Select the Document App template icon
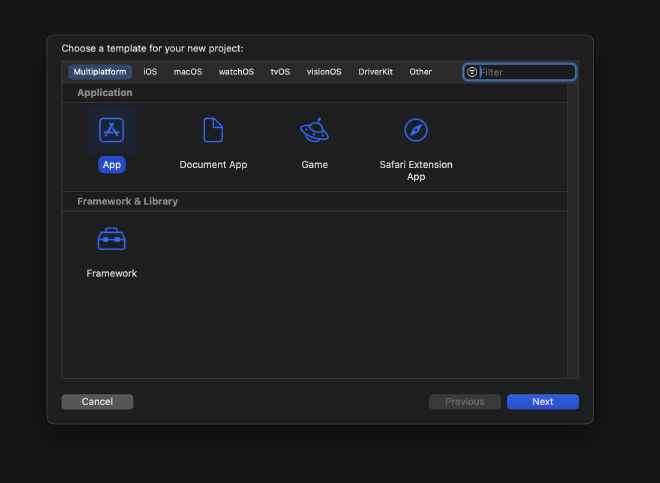This screenshot has height=483, width=660. (213, 130)
